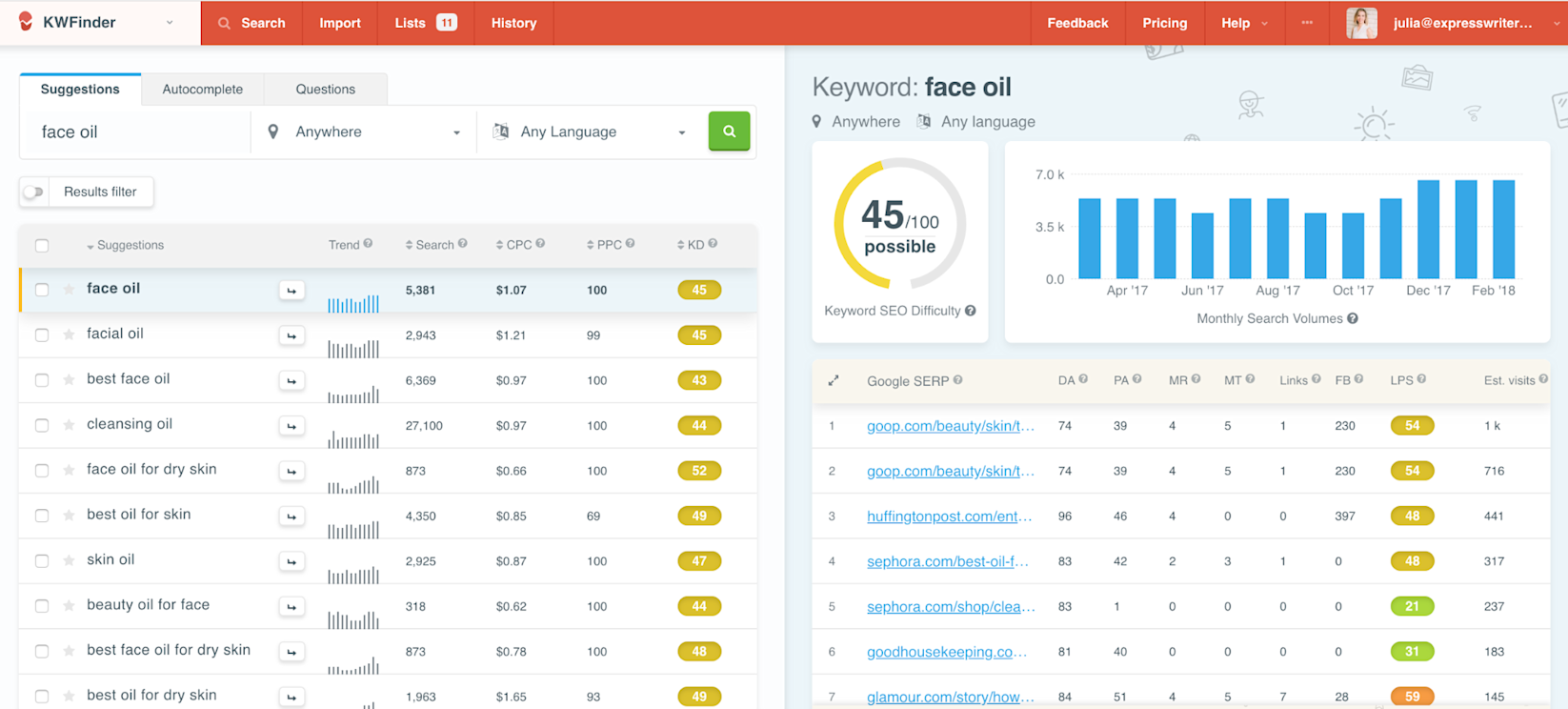Click the user profile avatar picture
Image resolution: width=1568 pixels, height=709 pixels.
coord(1361,23)
